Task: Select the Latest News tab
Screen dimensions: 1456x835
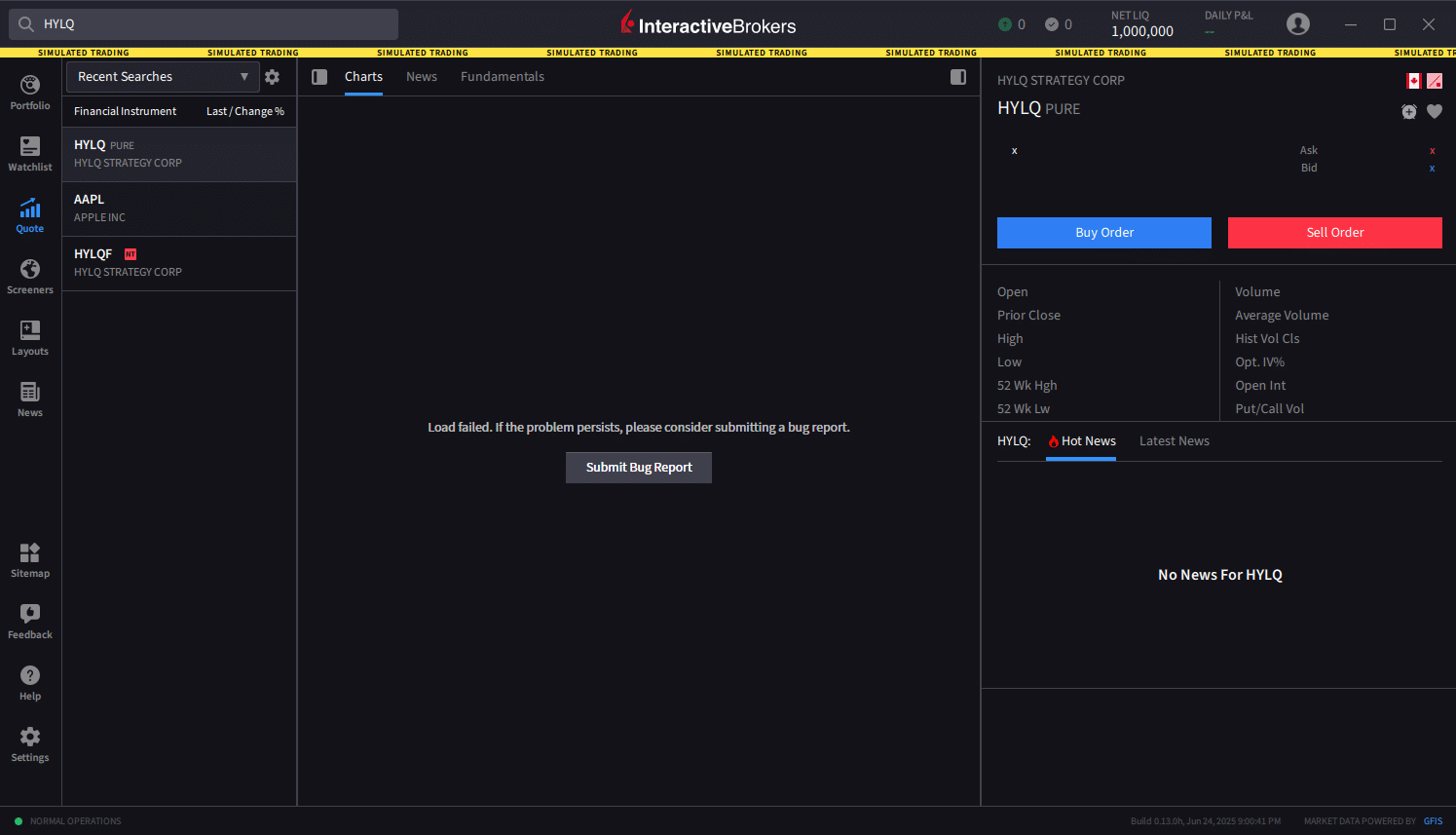Action: coord(1175,441)
